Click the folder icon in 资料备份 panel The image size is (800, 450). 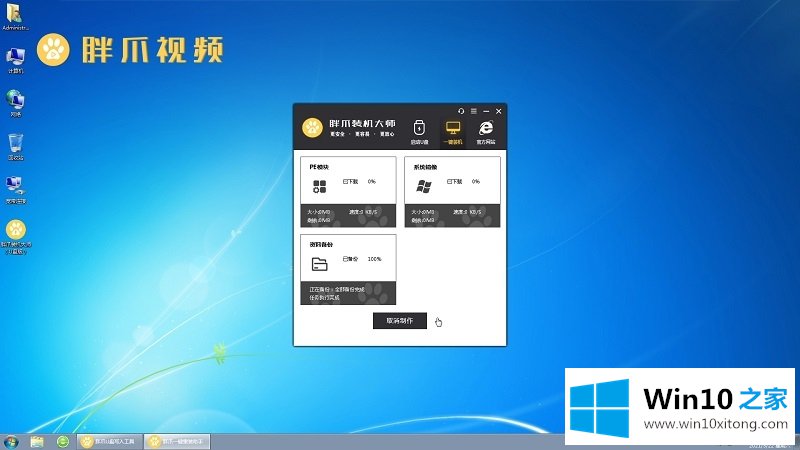click(319, 265)
